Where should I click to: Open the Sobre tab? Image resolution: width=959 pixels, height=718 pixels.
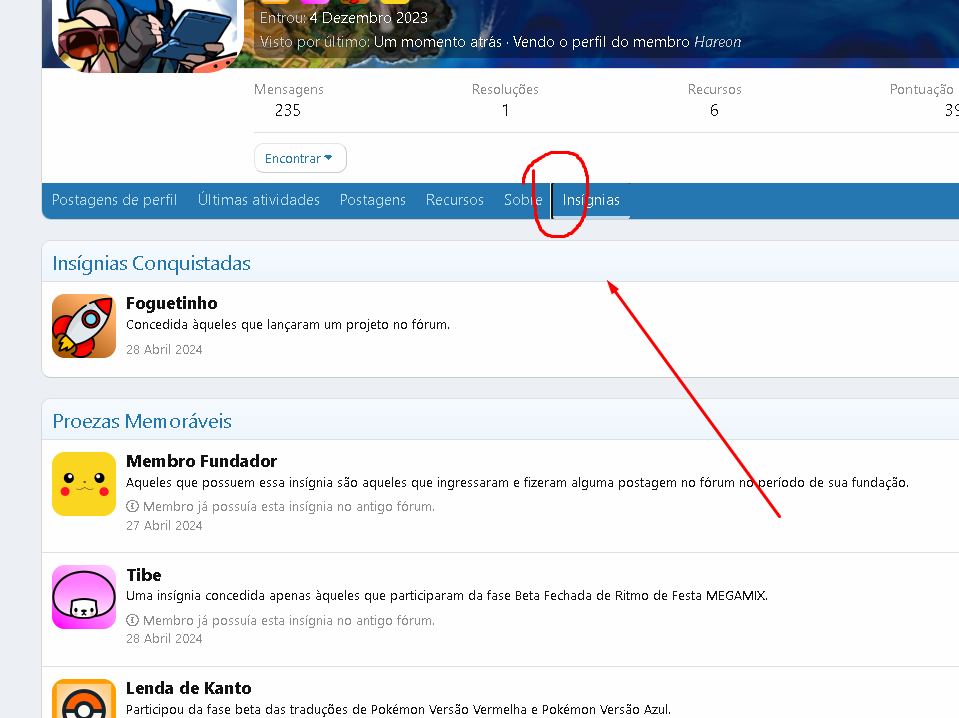click(x=522, y=200)
